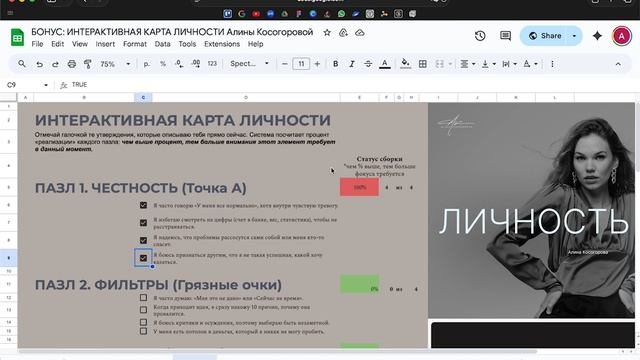The image size is (640, 360).
Task: Check the cloud save status icon
Action: coord(360,33)
